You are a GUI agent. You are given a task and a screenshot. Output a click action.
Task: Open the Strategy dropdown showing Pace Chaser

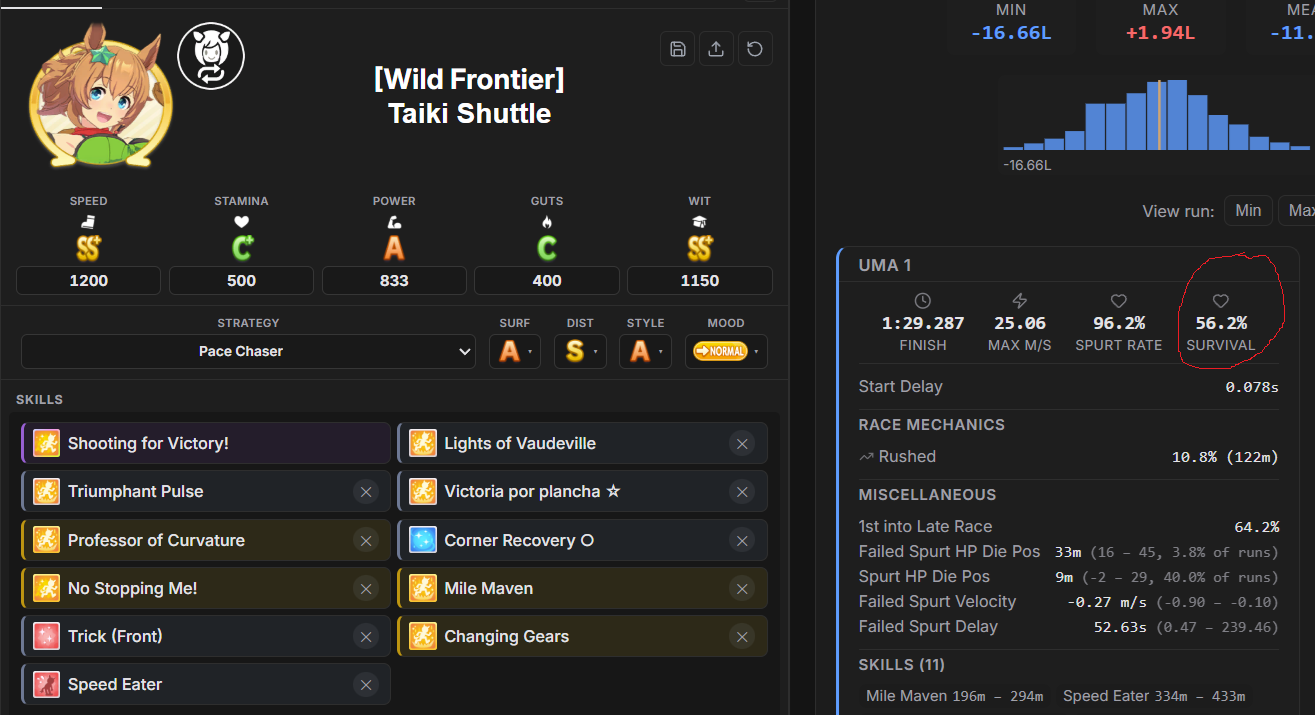coord(248,351)
